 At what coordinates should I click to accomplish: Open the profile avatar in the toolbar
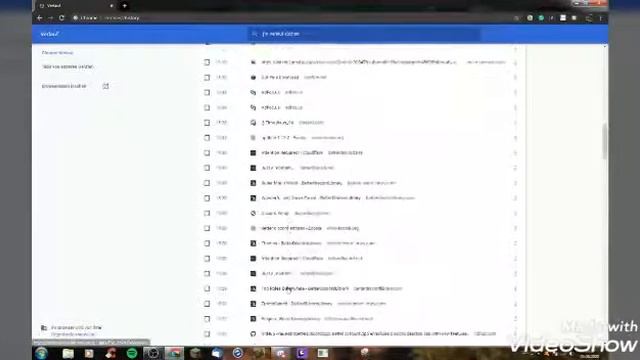coord(589,18)
